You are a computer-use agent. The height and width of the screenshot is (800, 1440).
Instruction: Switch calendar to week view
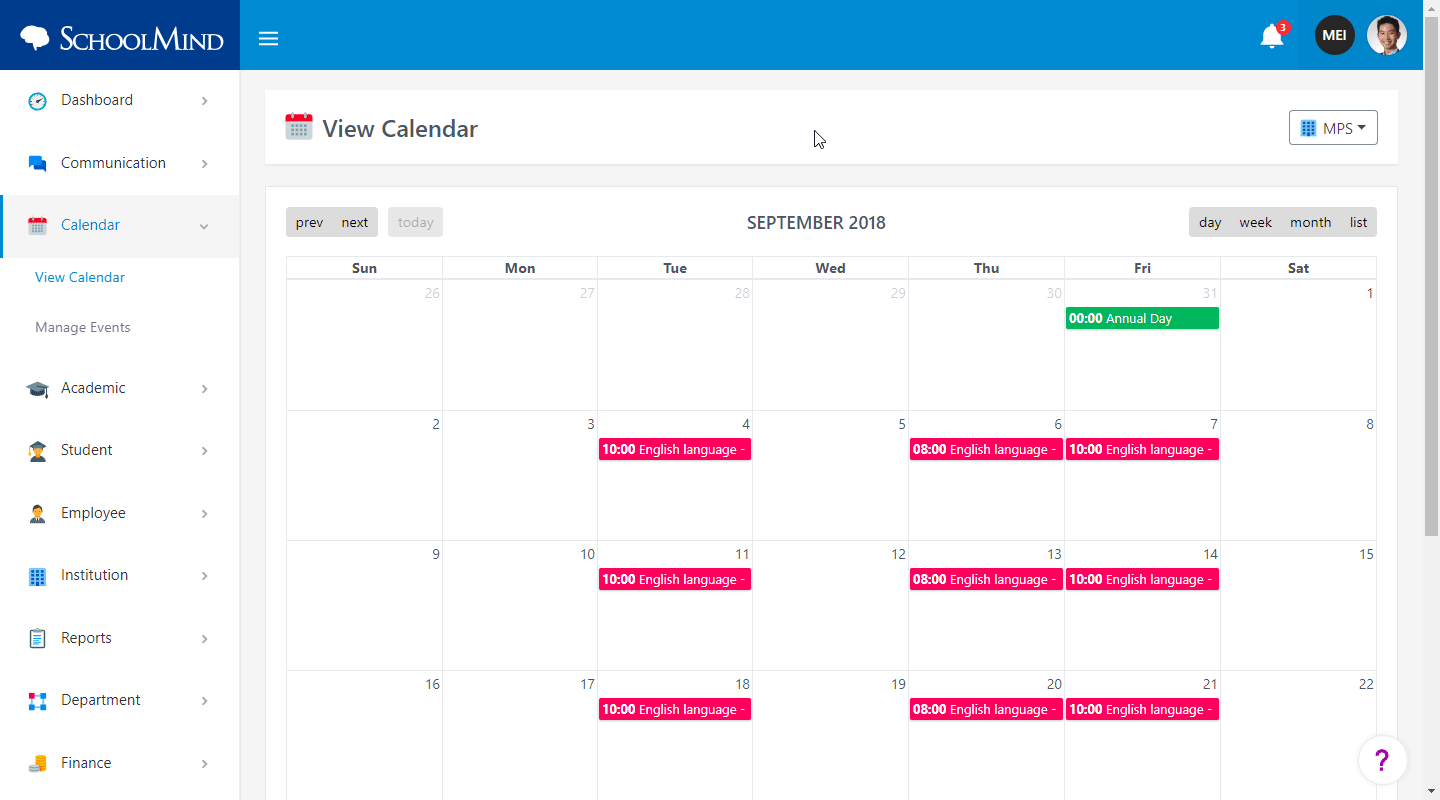pos(1255,222)
